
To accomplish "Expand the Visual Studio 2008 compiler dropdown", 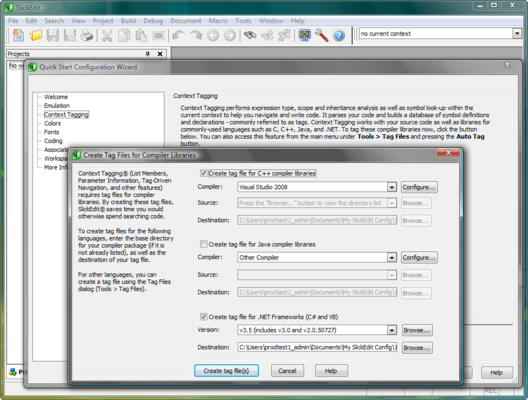I will coord(391,187).
